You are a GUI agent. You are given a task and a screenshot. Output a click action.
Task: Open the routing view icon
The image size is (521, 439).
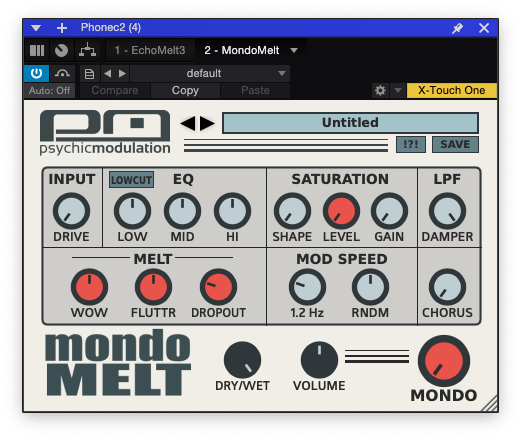click(x=87, y=51)
